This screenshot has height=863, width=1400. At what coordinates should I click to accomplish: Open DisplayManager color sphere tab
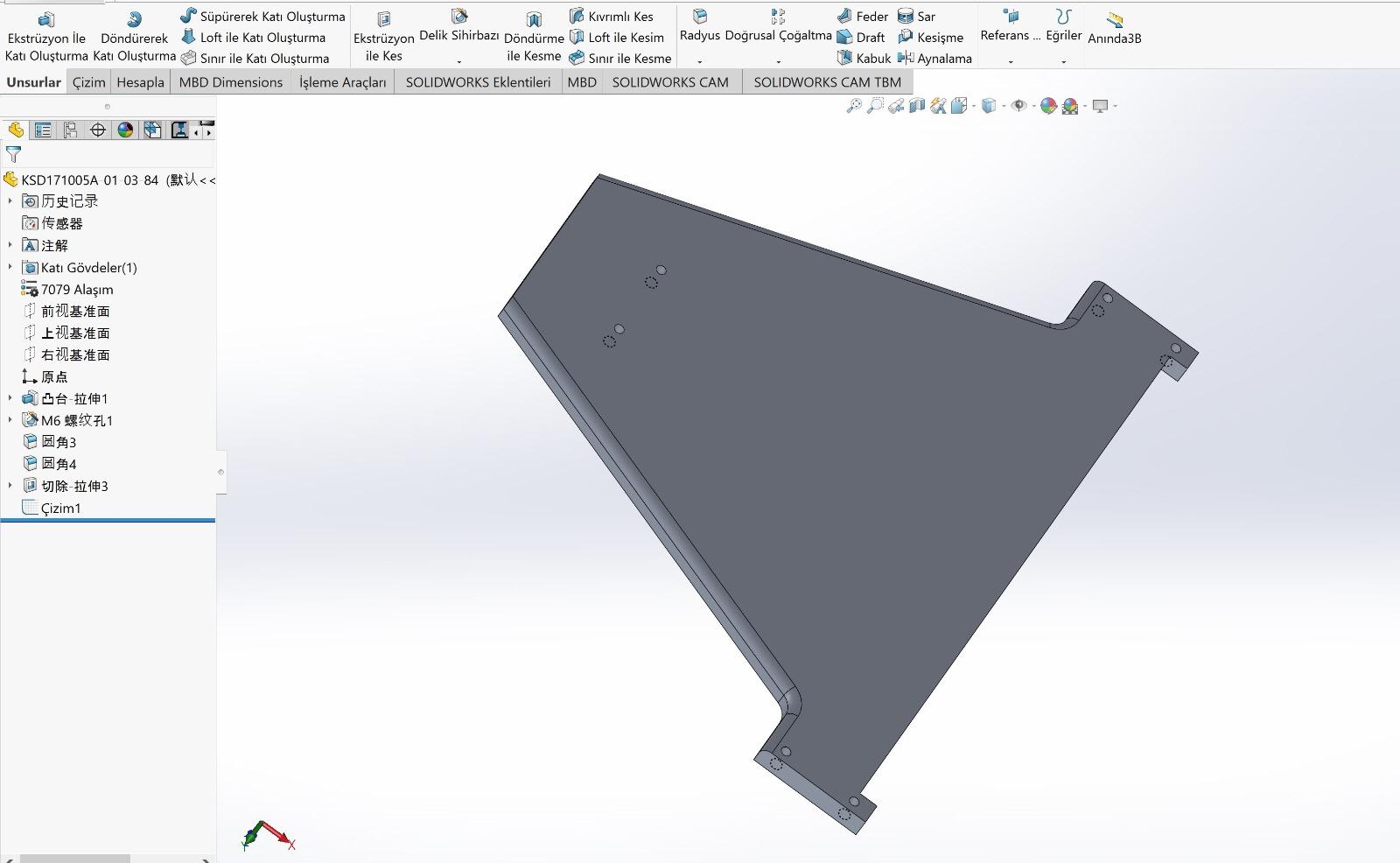coord(125,130)
